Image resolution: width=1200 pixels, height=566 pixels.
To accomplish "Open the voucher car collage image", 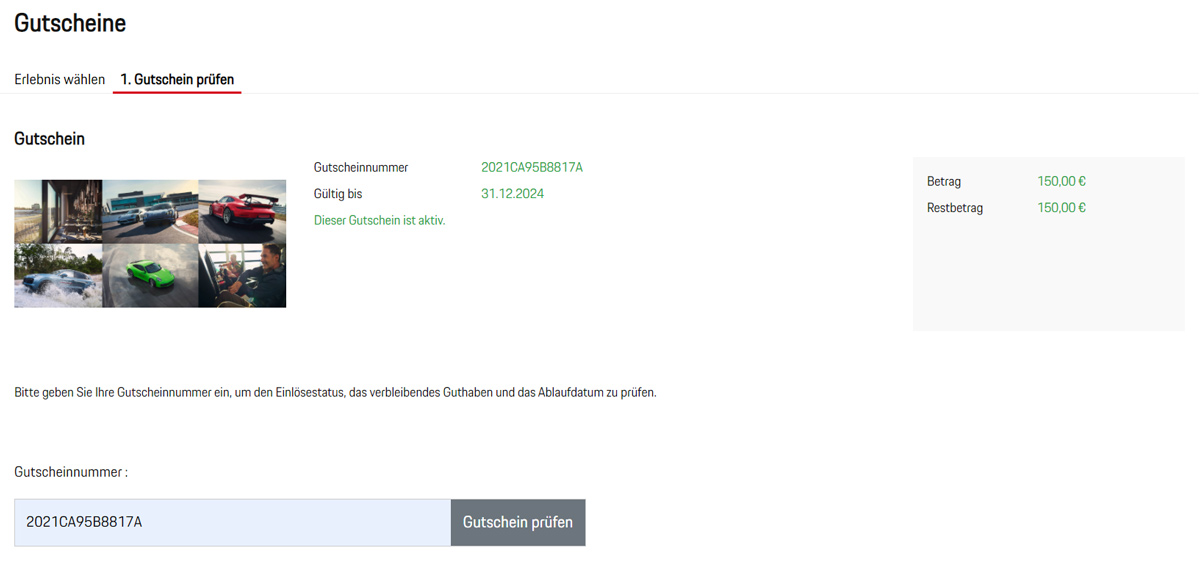I will [150, 243].
